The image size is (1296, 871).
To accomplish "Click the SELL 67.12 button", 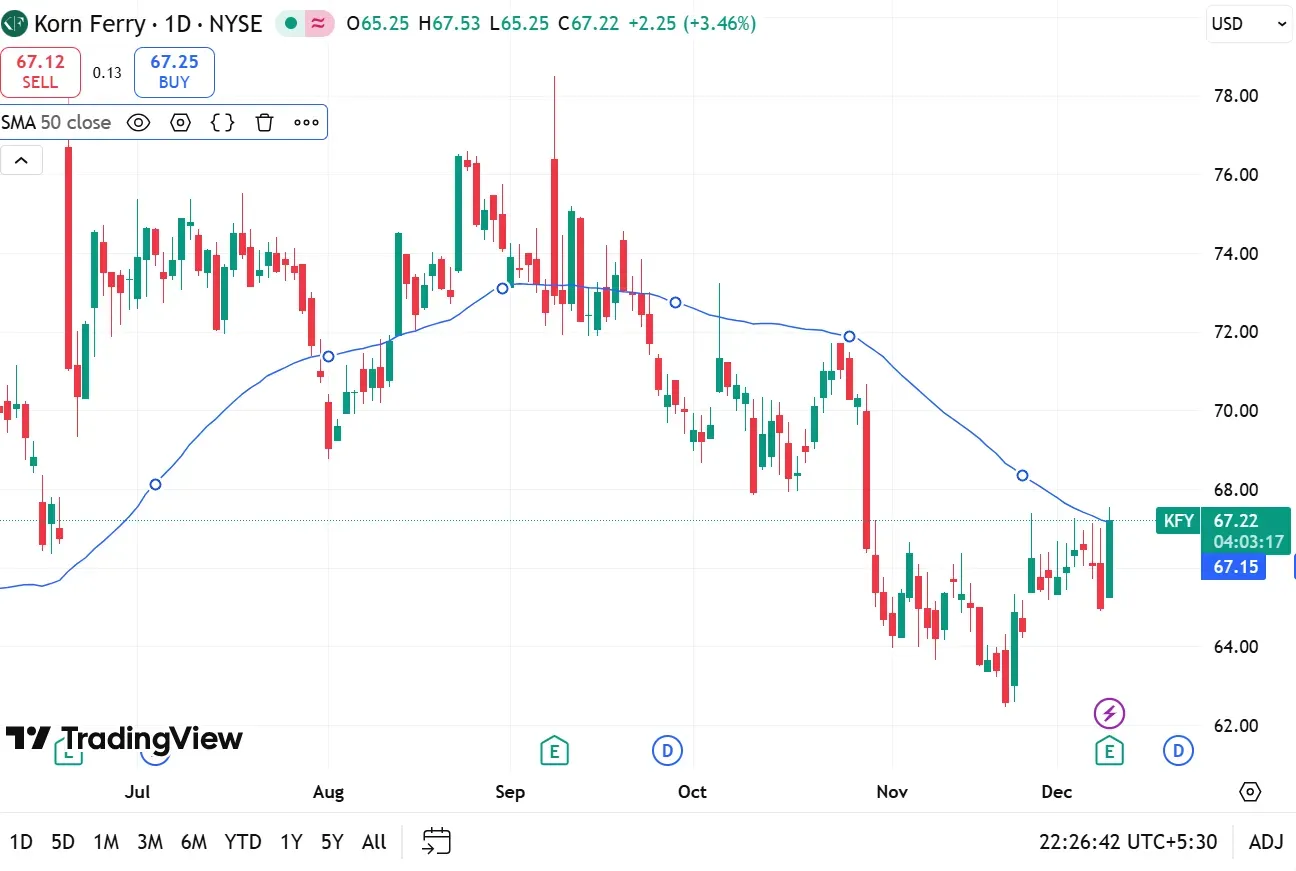I will [x=40, y=72].
